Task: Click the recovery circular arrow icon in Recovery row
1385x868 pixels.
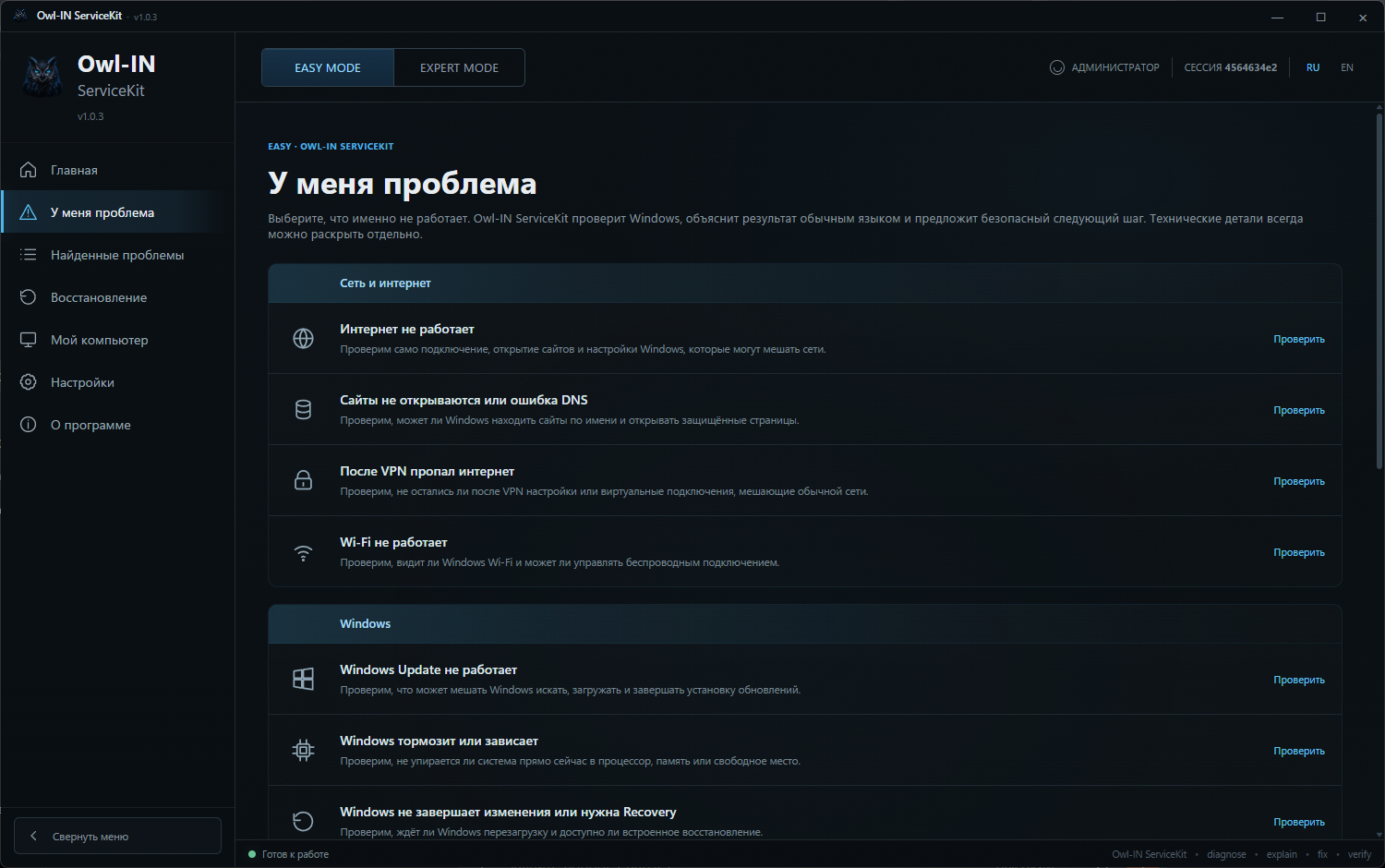Action: pos(303,821)
